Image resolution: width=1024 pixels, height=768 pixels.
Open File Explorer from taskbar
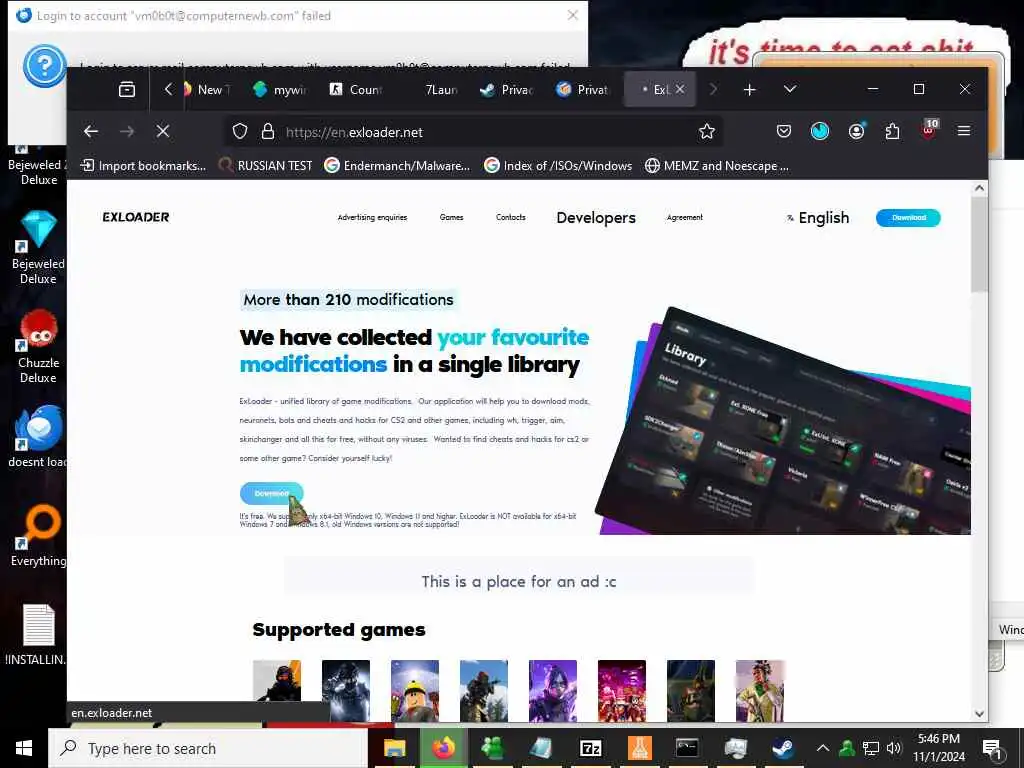point(394,748)
